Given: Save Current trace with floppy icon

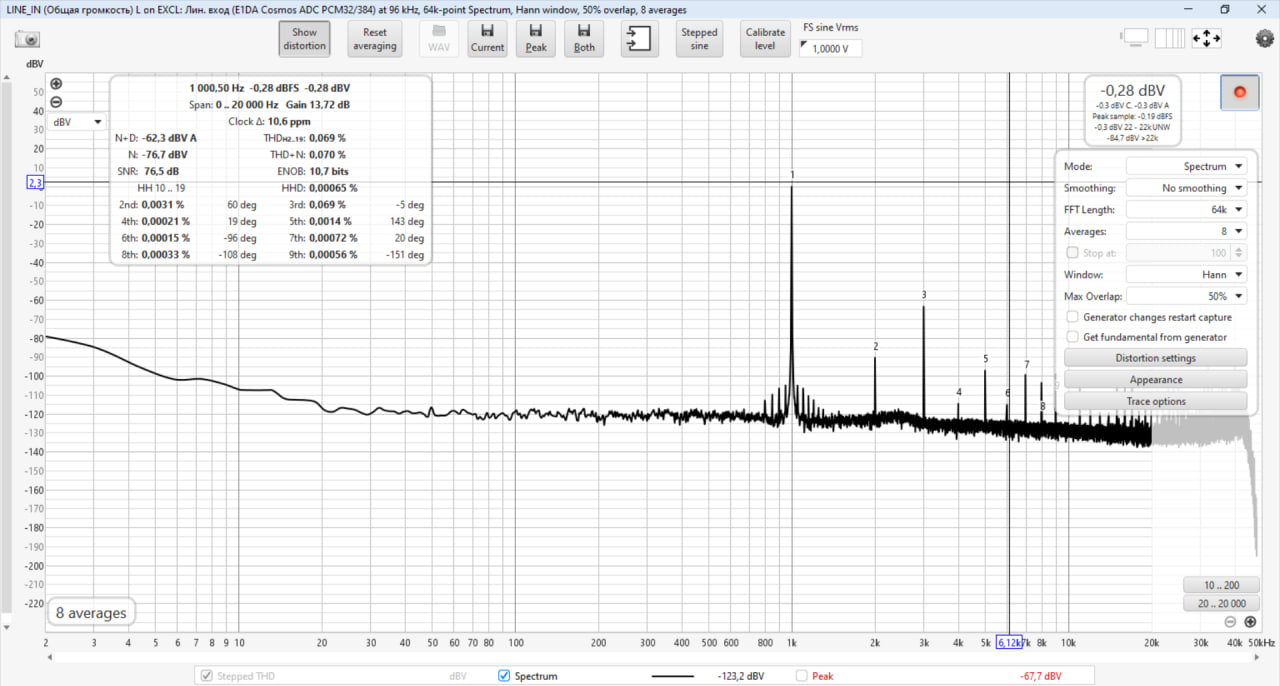Looking at the screenshot, I should [x=487, y=39].
